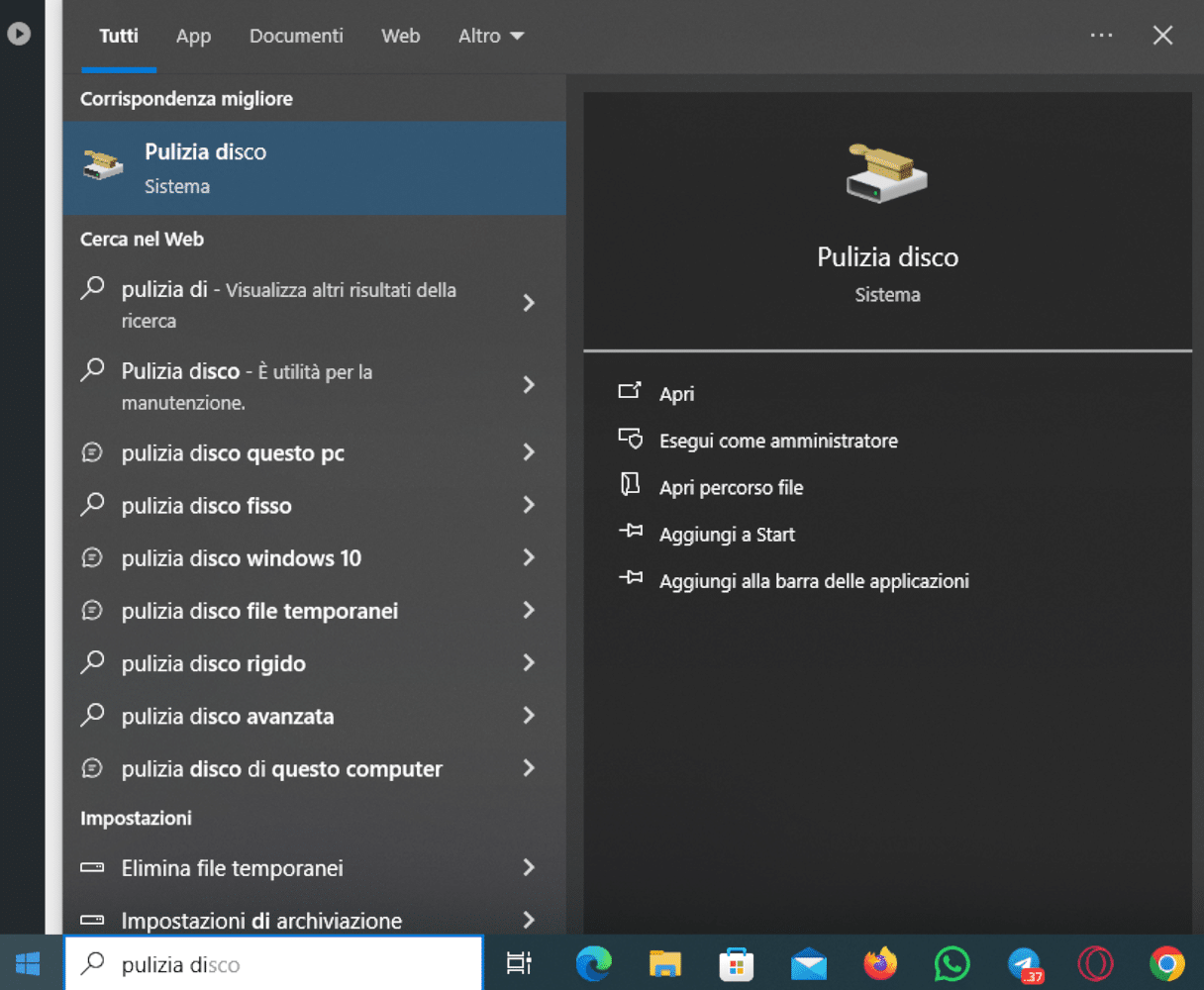Expand the 'pulizia disco di questo computer' arrow
Image resolution: width=1204 pixels, height=990 pixels.
[529, 768]
